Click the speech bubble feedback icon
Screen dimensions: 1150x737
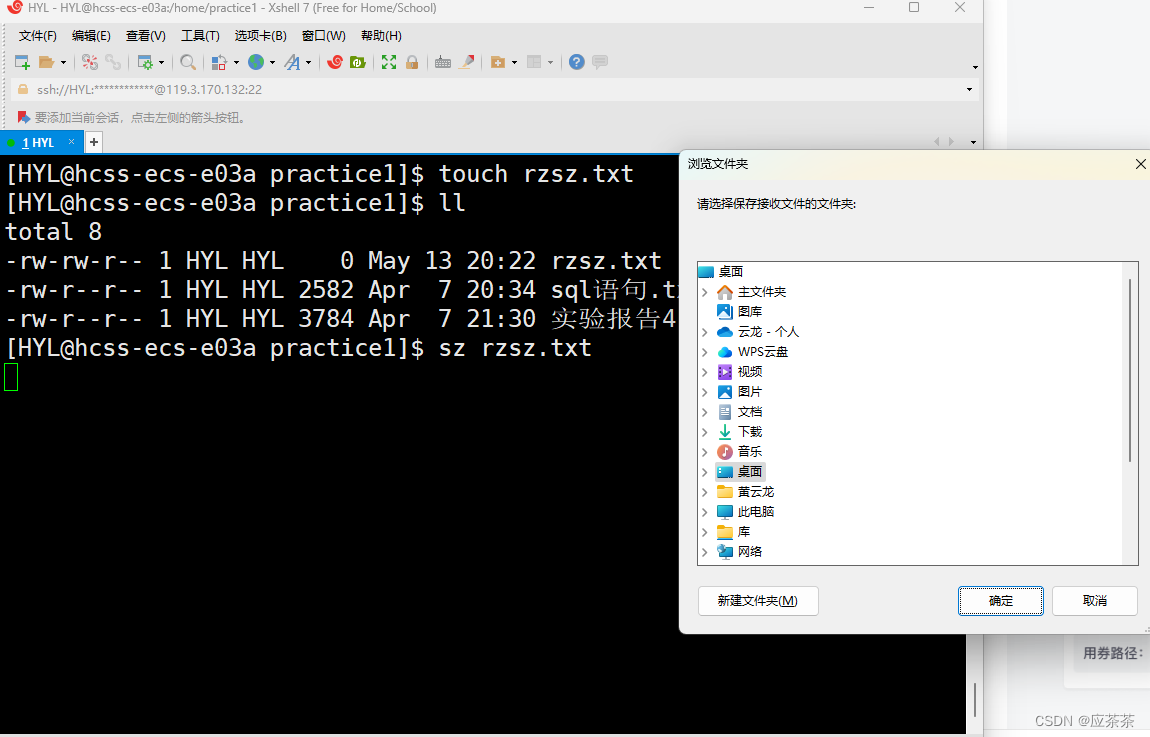point(599,62)
